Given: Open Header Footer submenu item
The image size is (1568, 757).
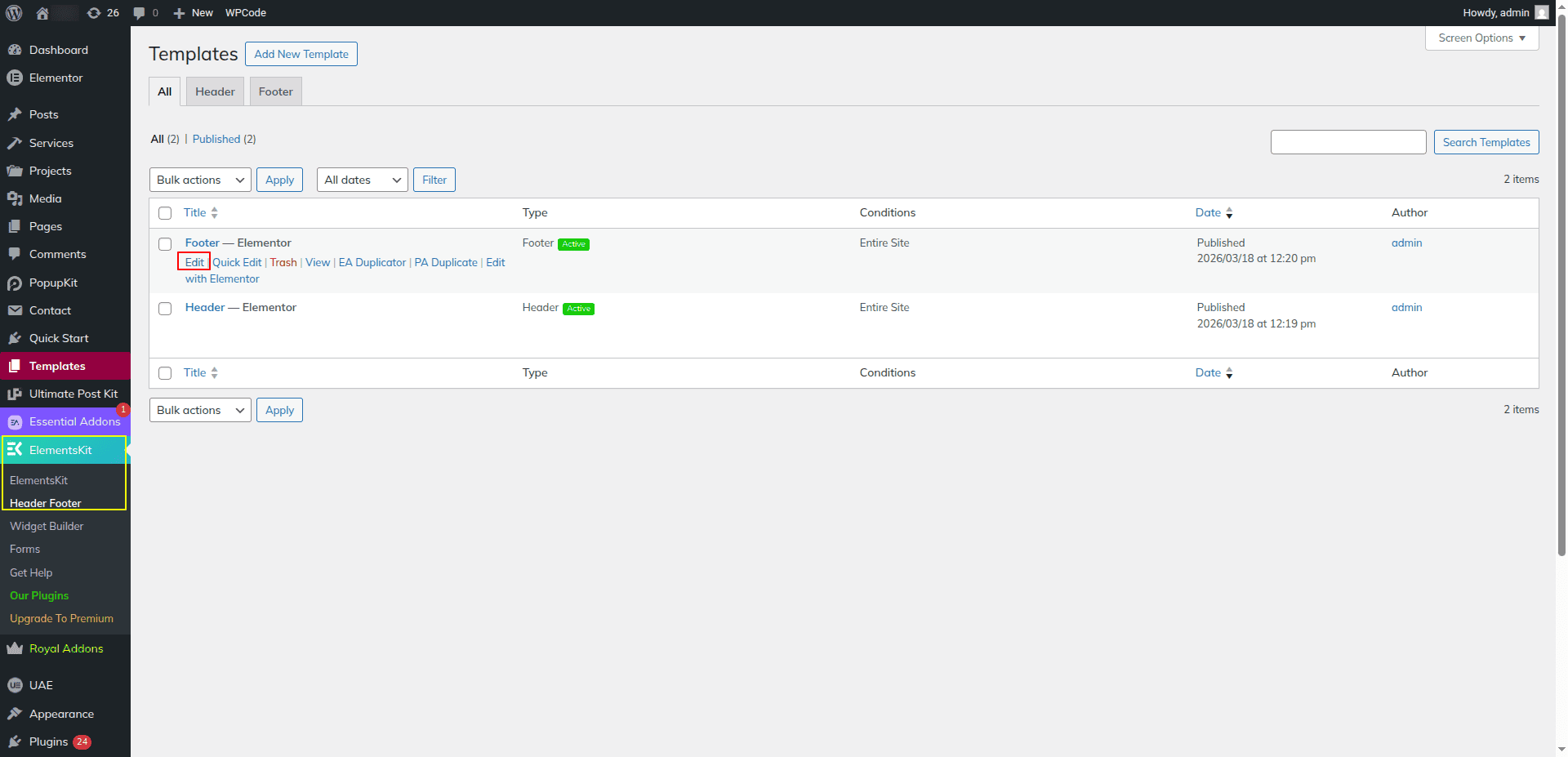Looking at the screenshot, I should 46,503.
